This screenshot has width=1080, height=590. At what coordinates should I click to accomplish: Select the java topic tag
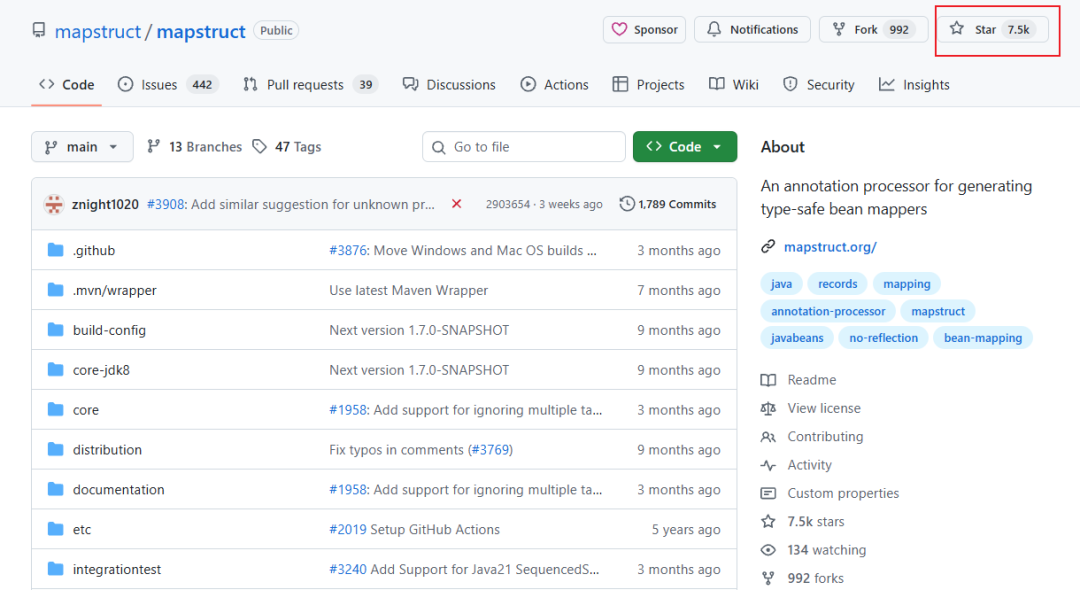(x=781, y=284)
